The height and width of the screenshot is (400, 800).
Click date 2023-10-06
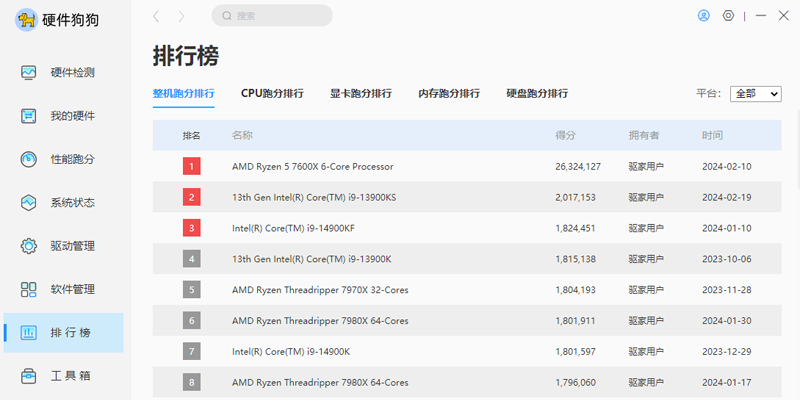[727, 259]
